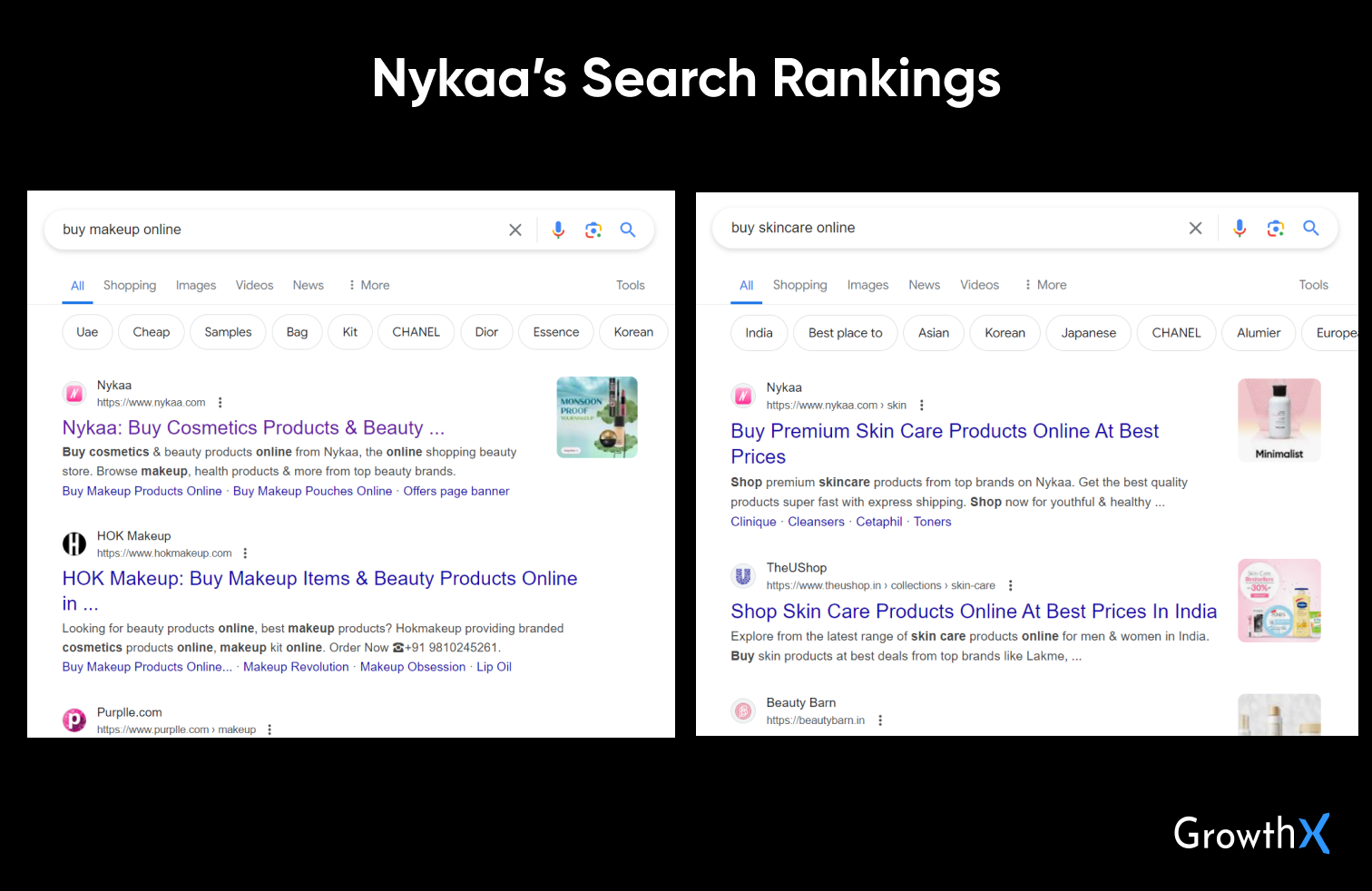Image resolution: width=1372 pixels, height=891 pixels.
Task: Expand the More menu in makeup search tabs
Action: click(368, 285)
